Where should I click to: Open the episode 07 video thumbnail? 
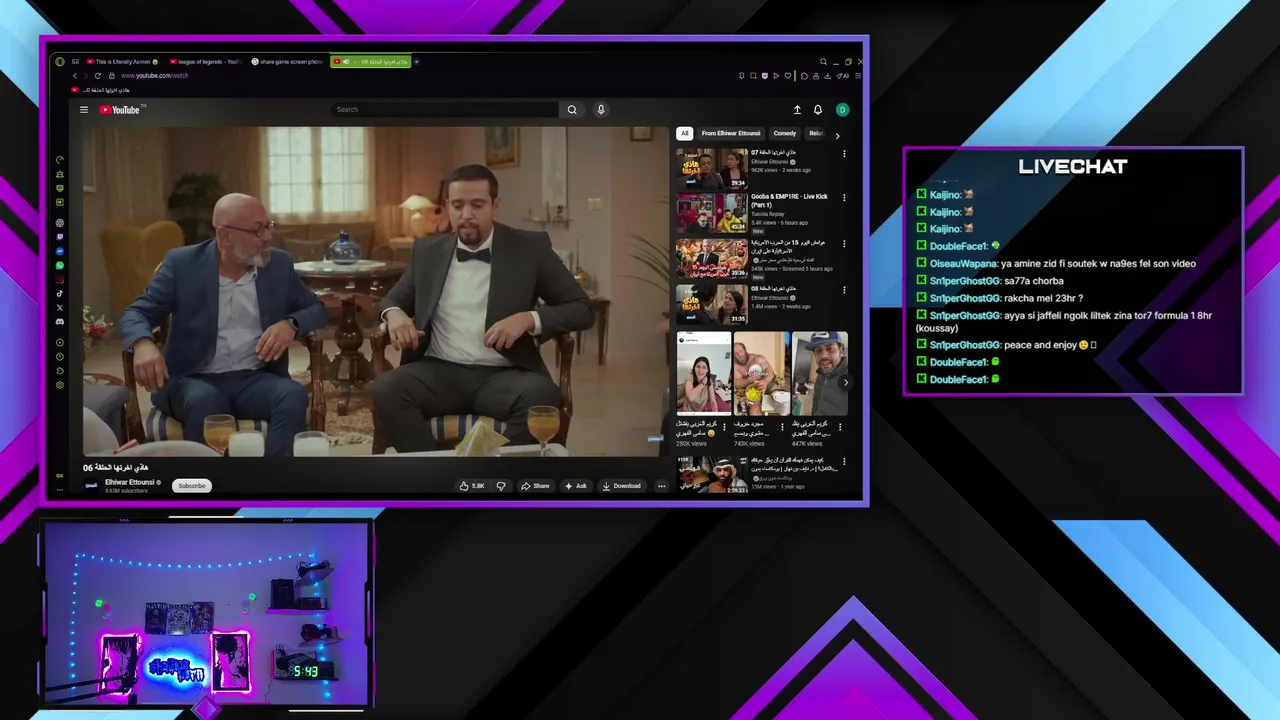click(x=712, y=169)
